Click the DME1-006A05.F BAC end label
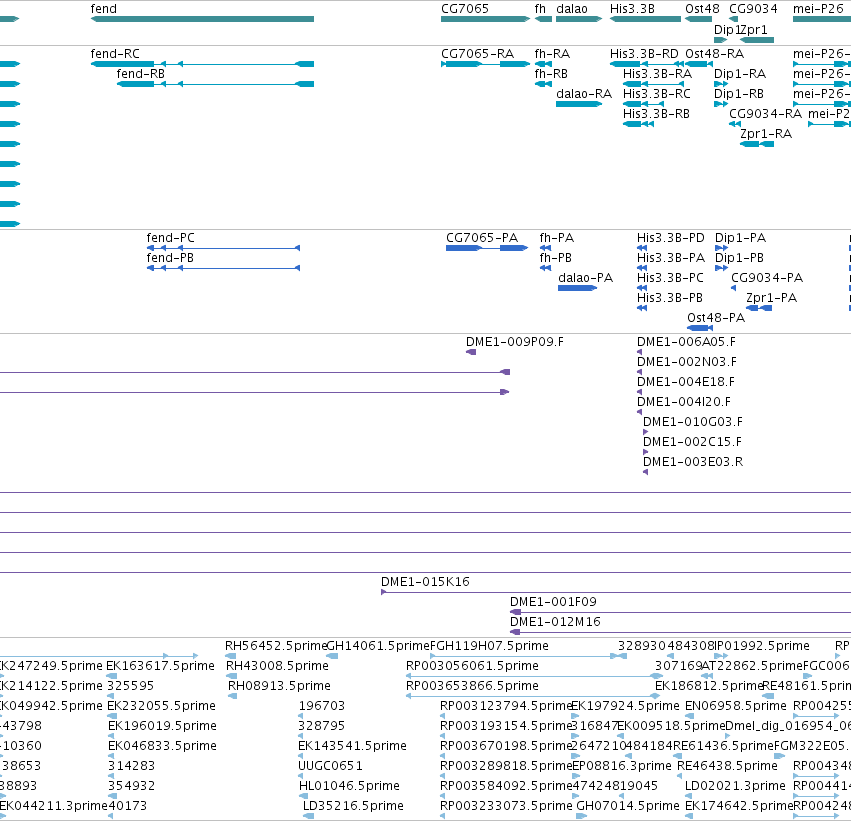 tap(687, 342)
